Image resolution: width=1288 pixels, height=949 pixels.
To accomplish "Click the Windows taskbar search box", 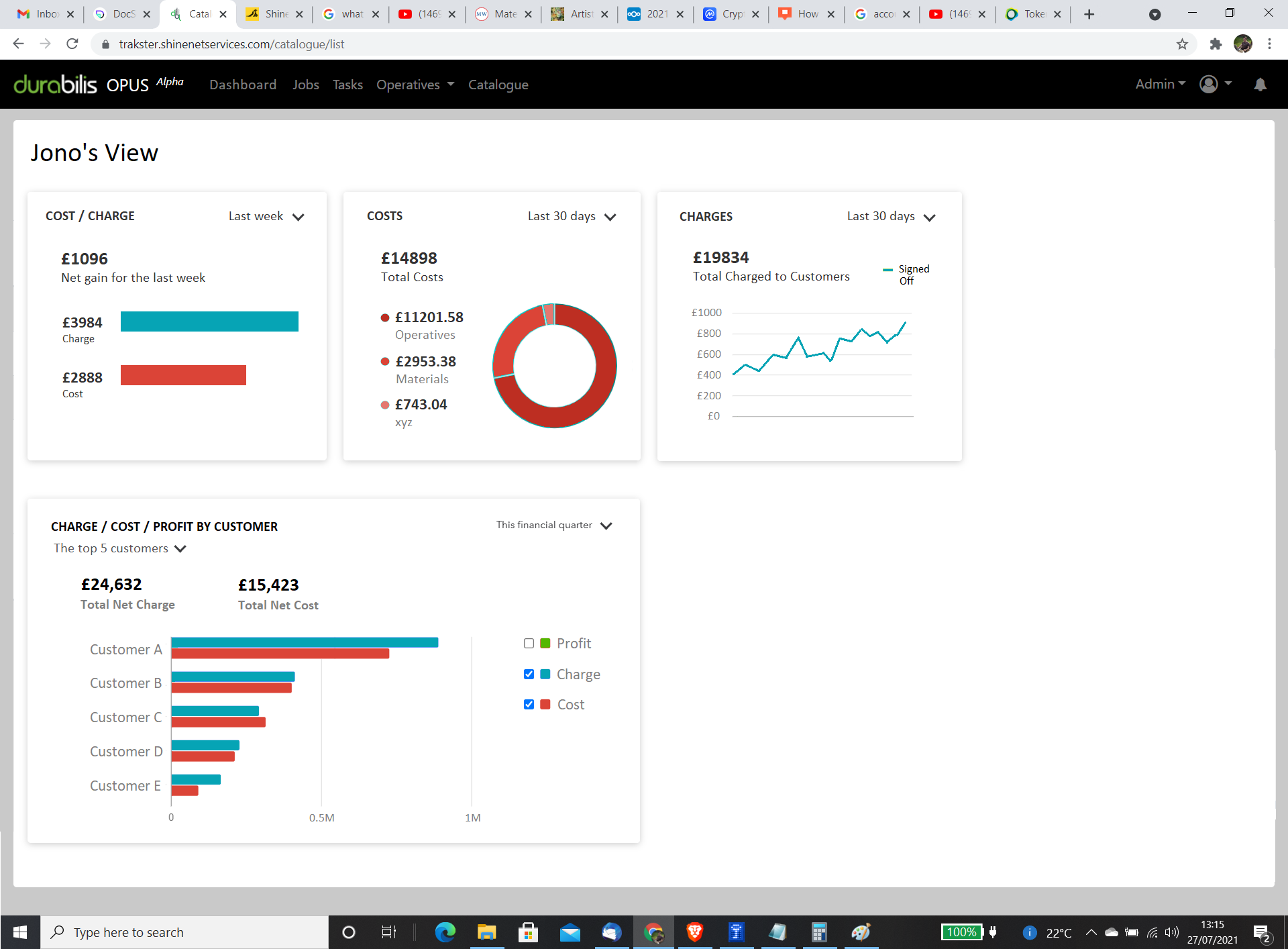I will pos(184,932).
